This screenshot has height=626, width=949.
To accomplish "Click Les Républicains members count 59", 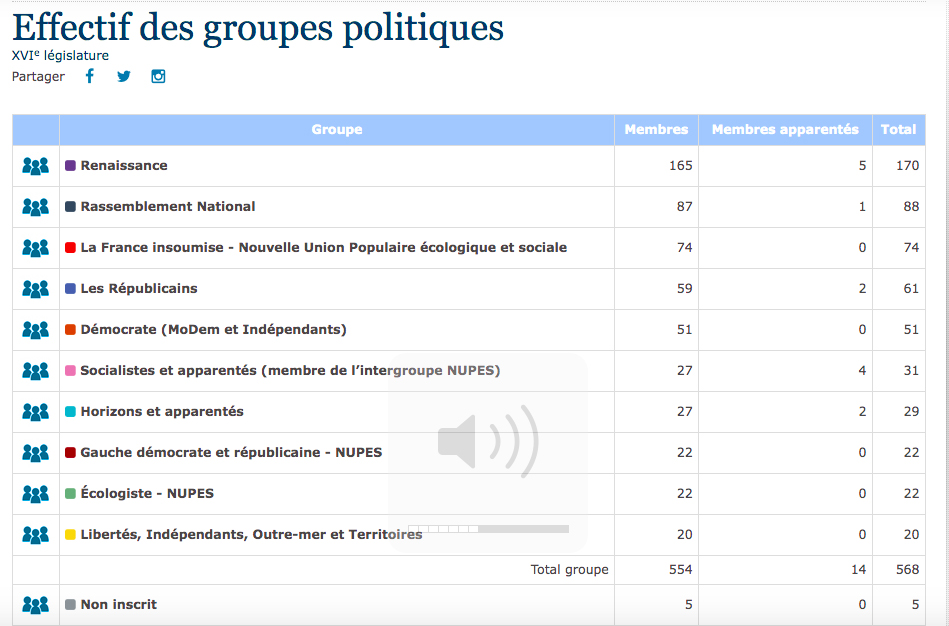I will [x=685, y=288].
